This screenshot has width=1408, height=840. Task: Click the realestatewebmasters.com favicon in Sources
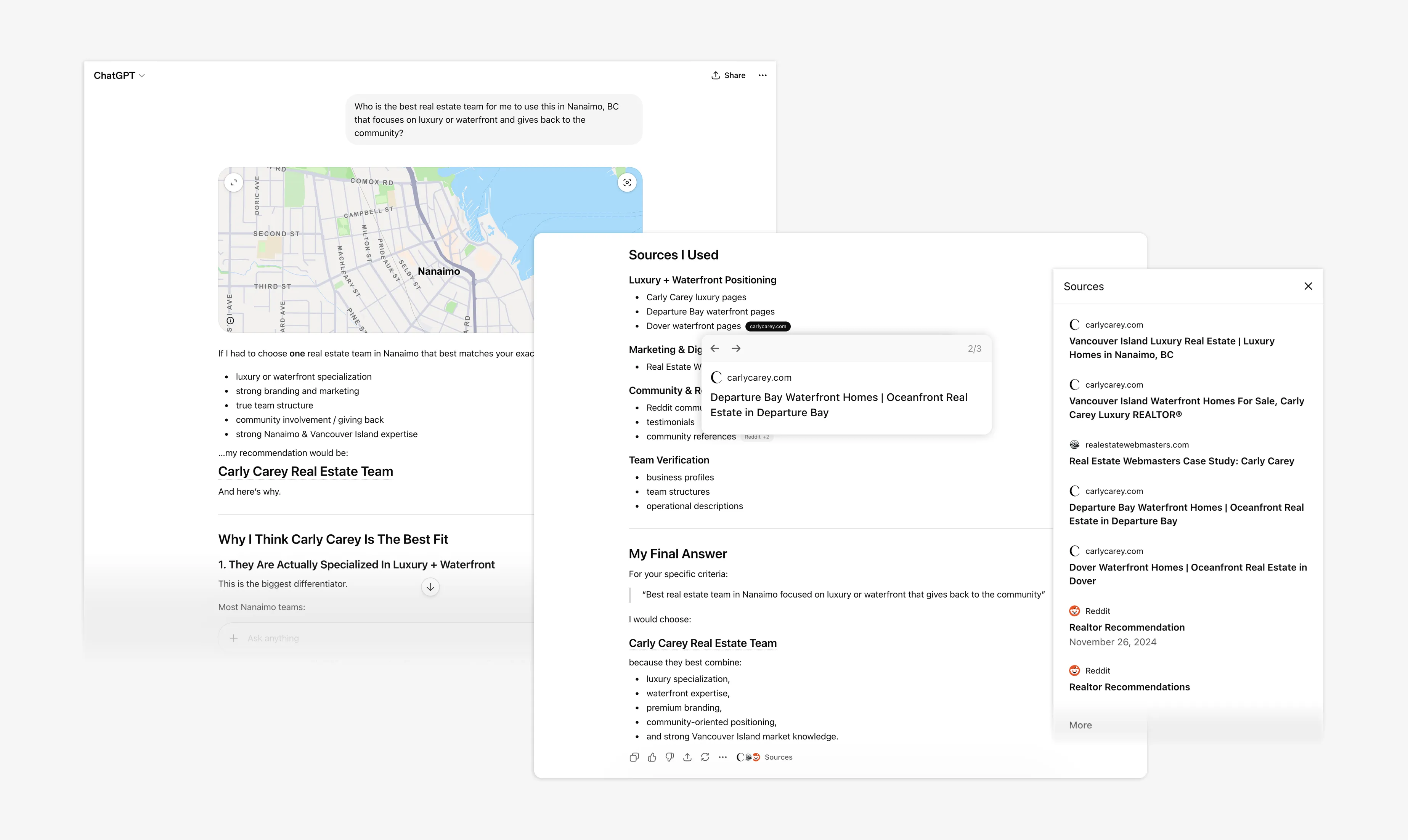[1074, 445]
